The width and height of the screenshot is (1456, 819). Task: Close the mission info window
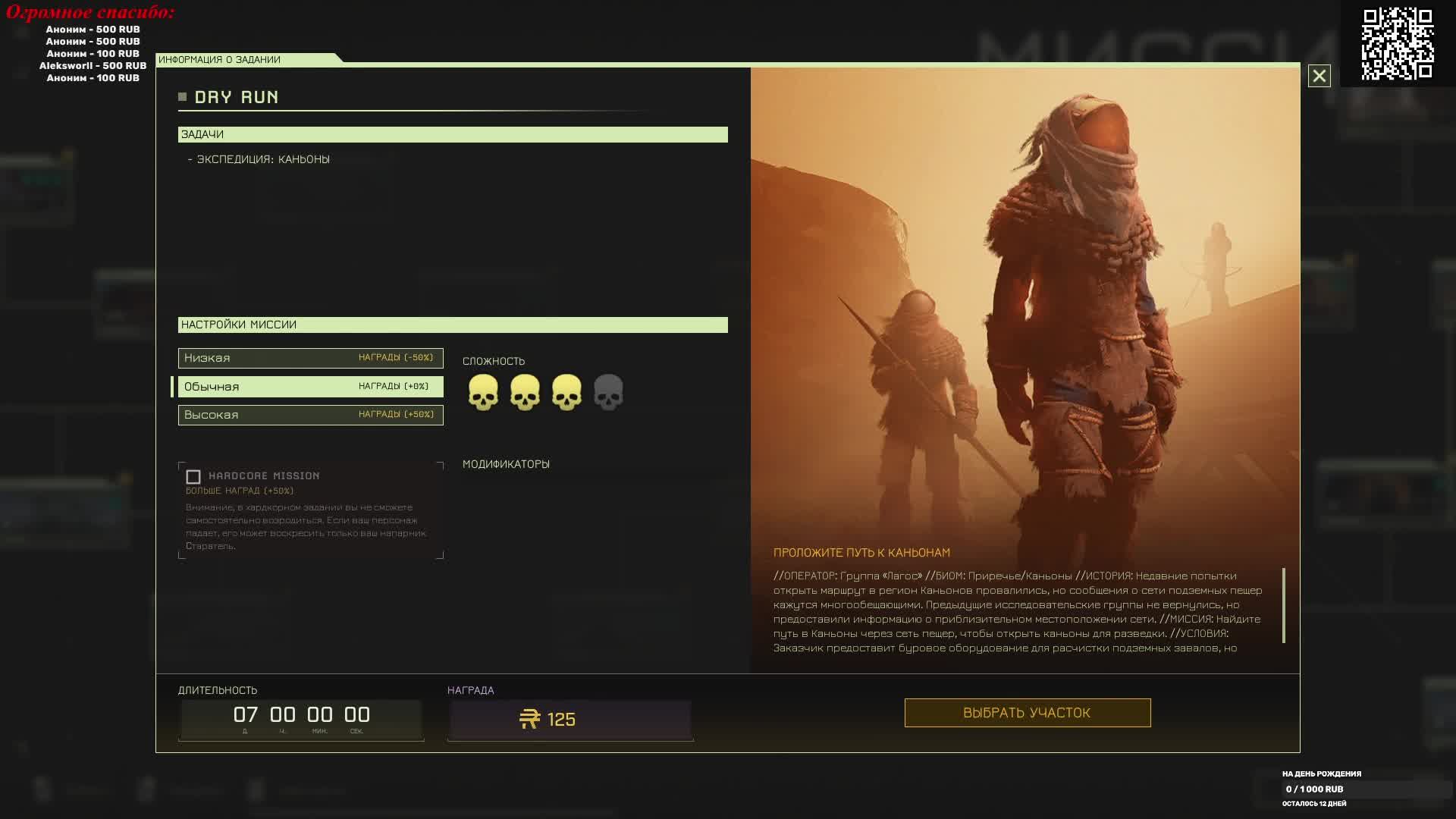(x=1319, y=76)
